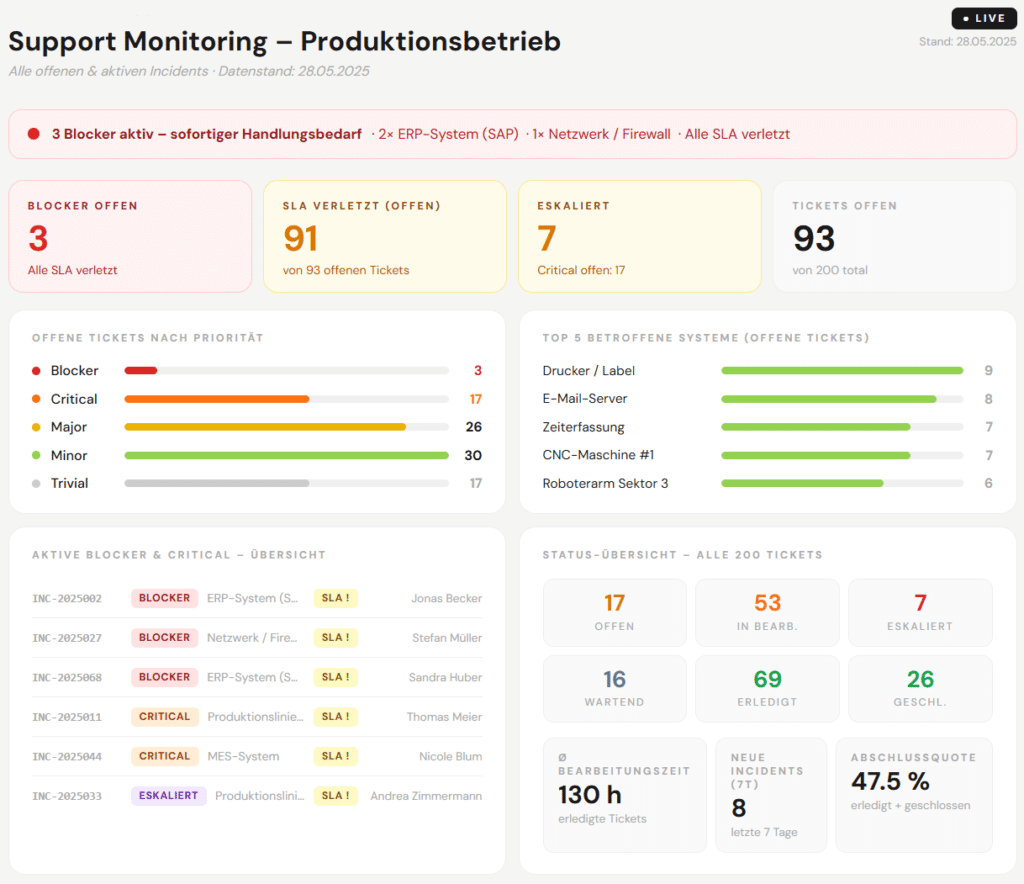Click SLA ! badge for Thomas Meier
Image resolution: width=1024 pixels, height=884 pixels.
tap(336, 717)
